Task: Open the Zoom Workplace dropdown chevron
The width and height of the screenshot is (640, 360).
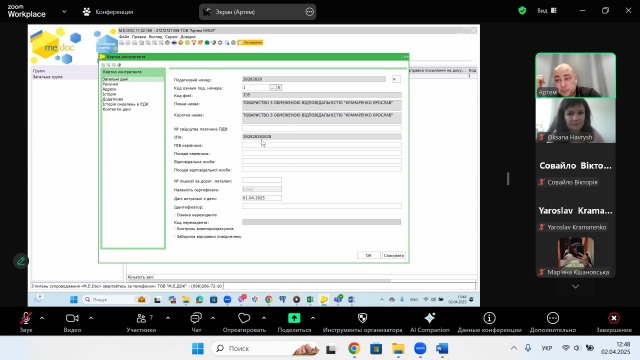Action: coord(64,11)
